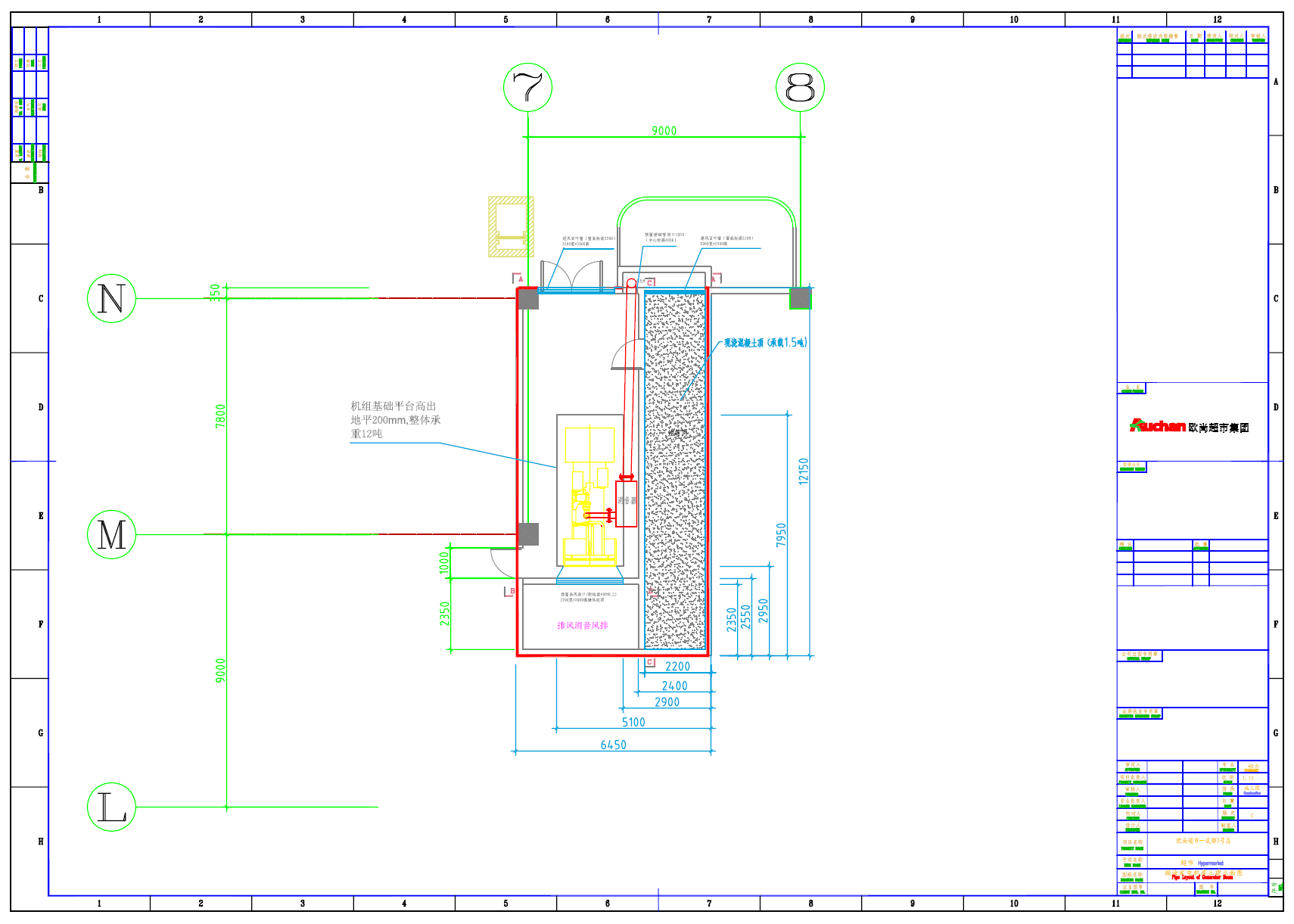The height and width of the screenshot is (924, 1294).
Task: Select the 6450 horizontal dimension text
Action: (613, 745)
